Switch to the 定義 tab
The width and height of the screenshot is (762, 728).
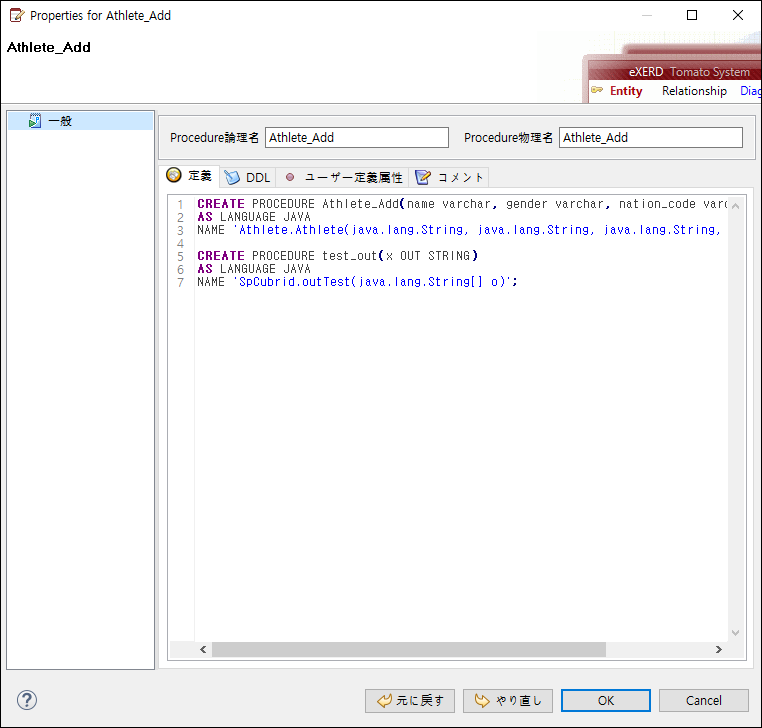(190, 176)
